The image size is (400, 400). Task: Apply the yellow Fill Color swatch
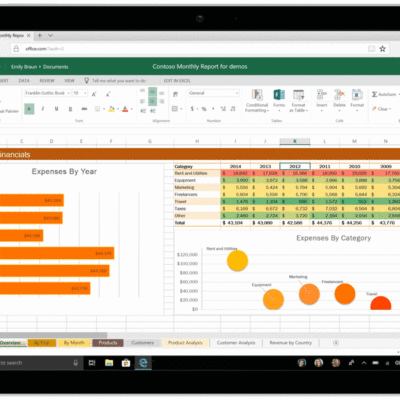click(111, 109)
